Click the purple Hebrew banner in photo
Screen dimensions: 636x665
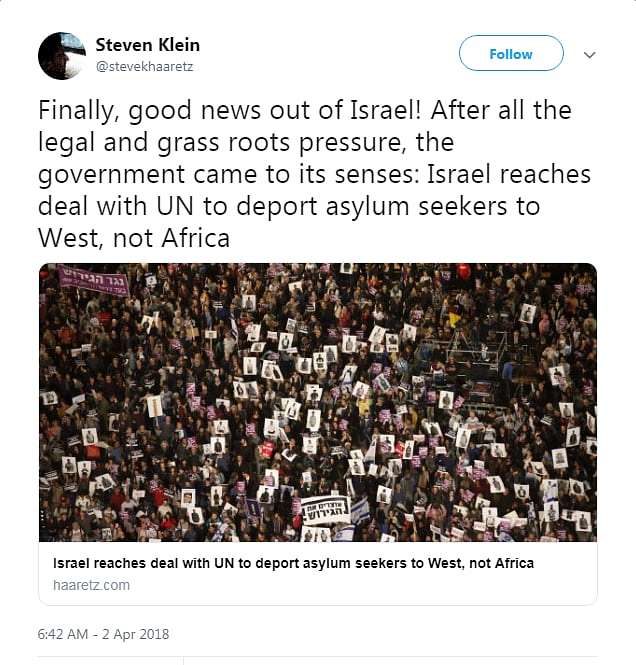[94, 280]
